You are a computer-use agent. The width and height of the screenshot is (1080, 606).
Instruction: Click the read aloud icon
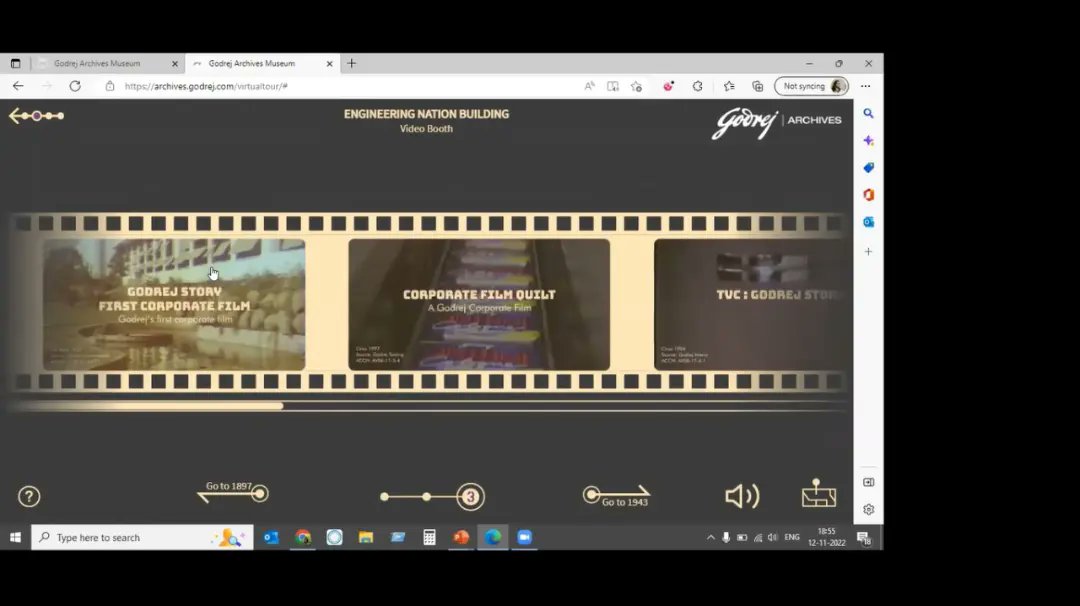(590, 86)
